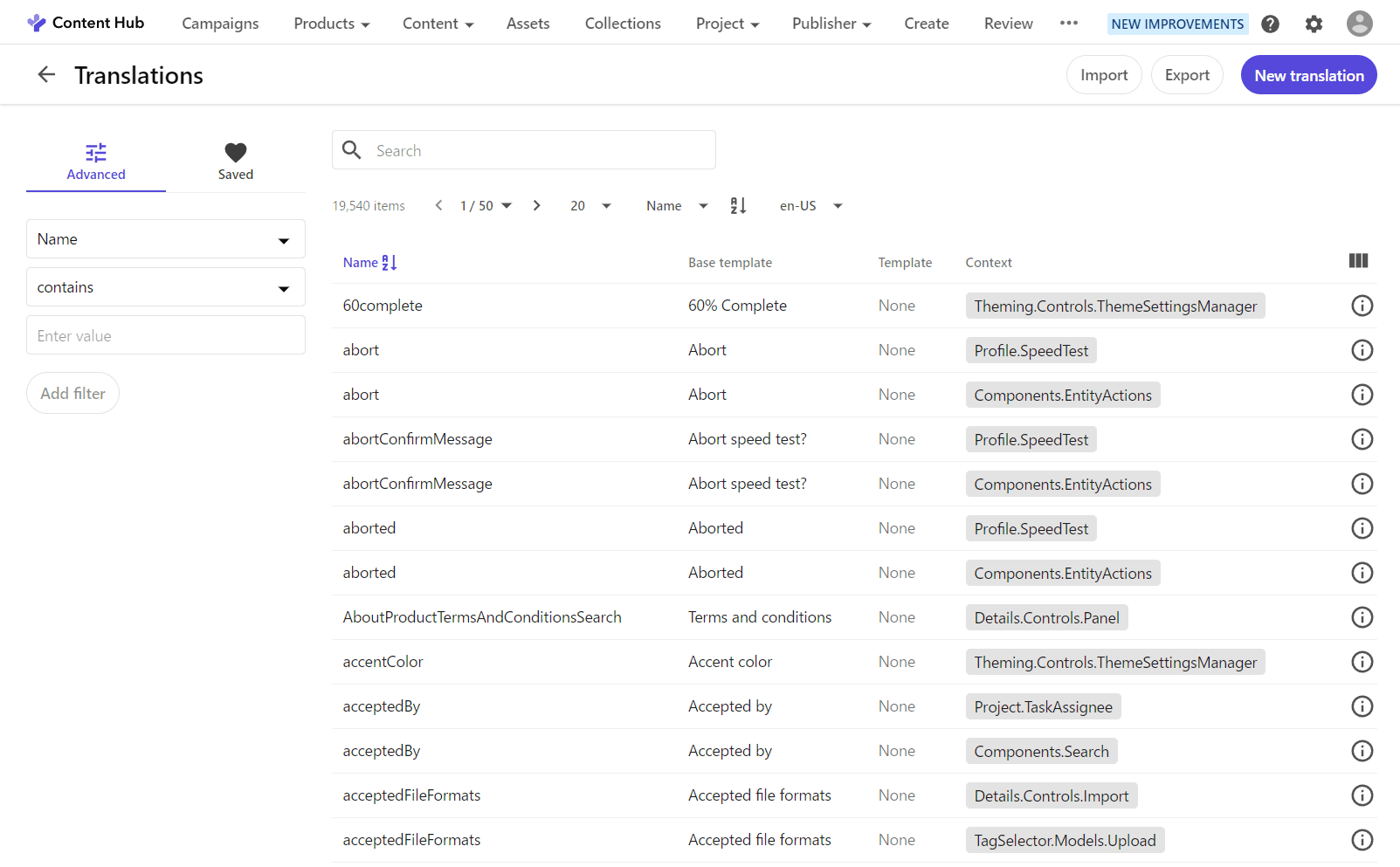Open the more options ellipsis menu

point(1069,24)
